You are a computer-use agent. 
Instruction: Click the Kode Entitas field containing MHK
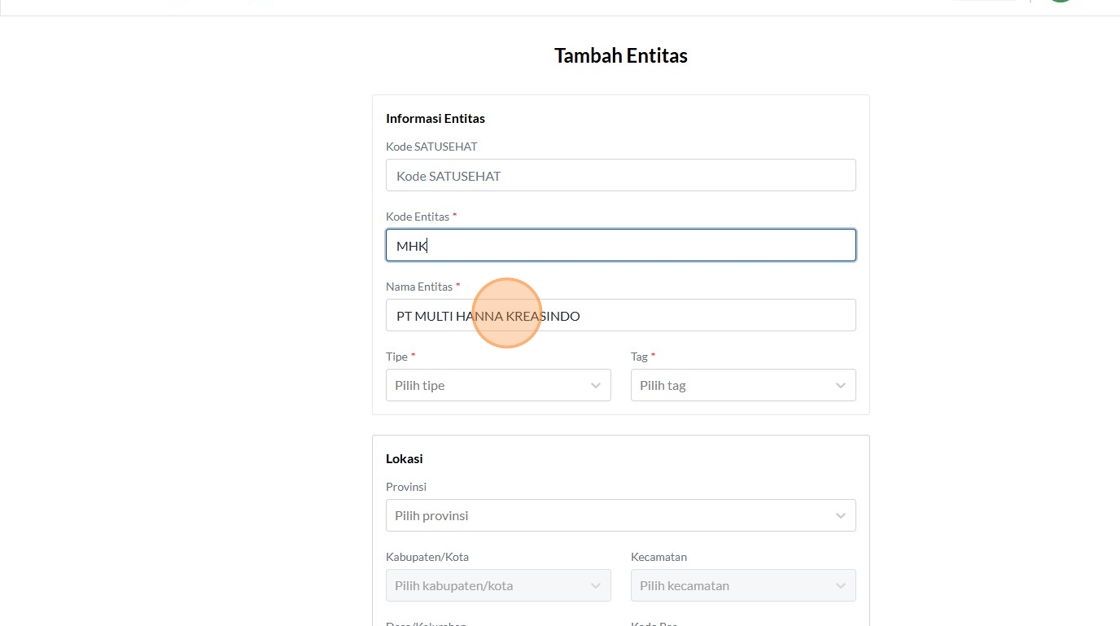[x=620, y=246]
